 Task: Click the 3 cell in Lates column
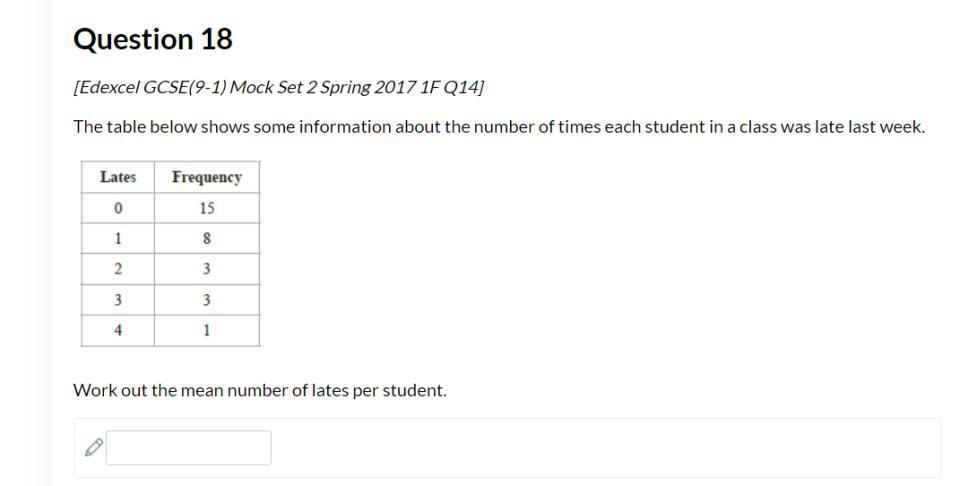tap(118, 300)
